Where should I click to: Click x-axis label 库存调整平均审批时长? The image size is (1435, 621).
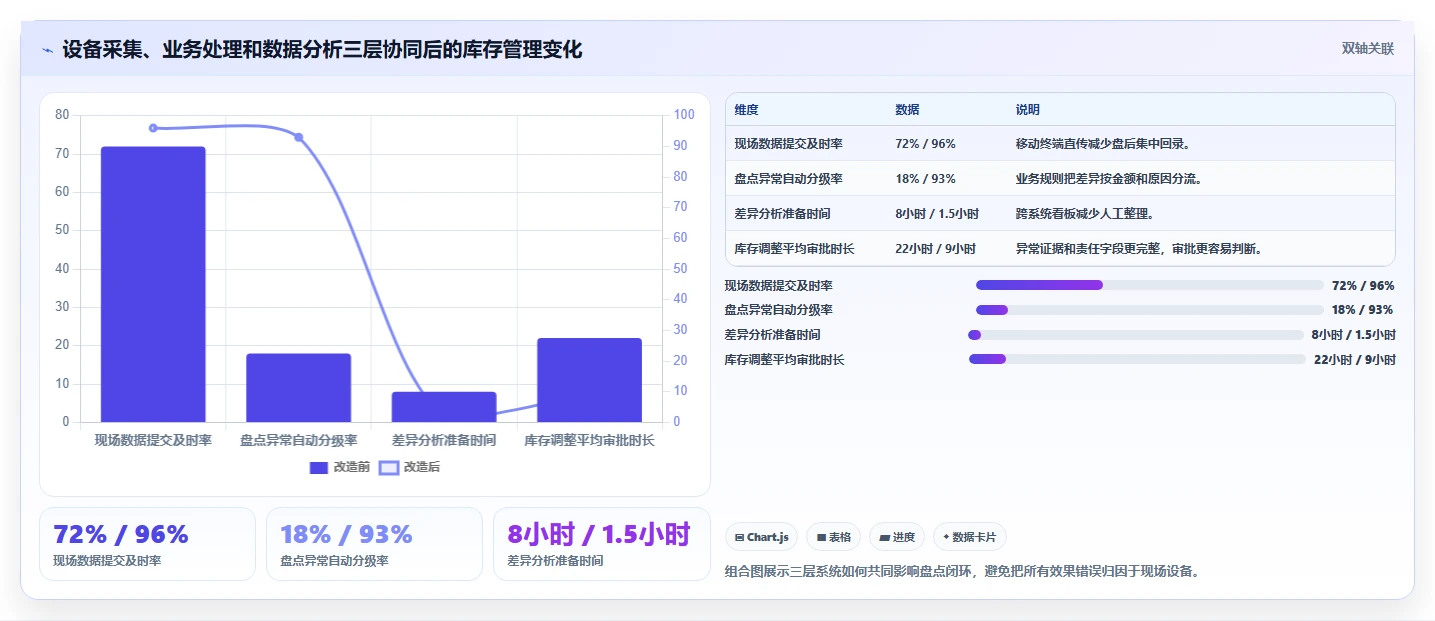(590, 440)
